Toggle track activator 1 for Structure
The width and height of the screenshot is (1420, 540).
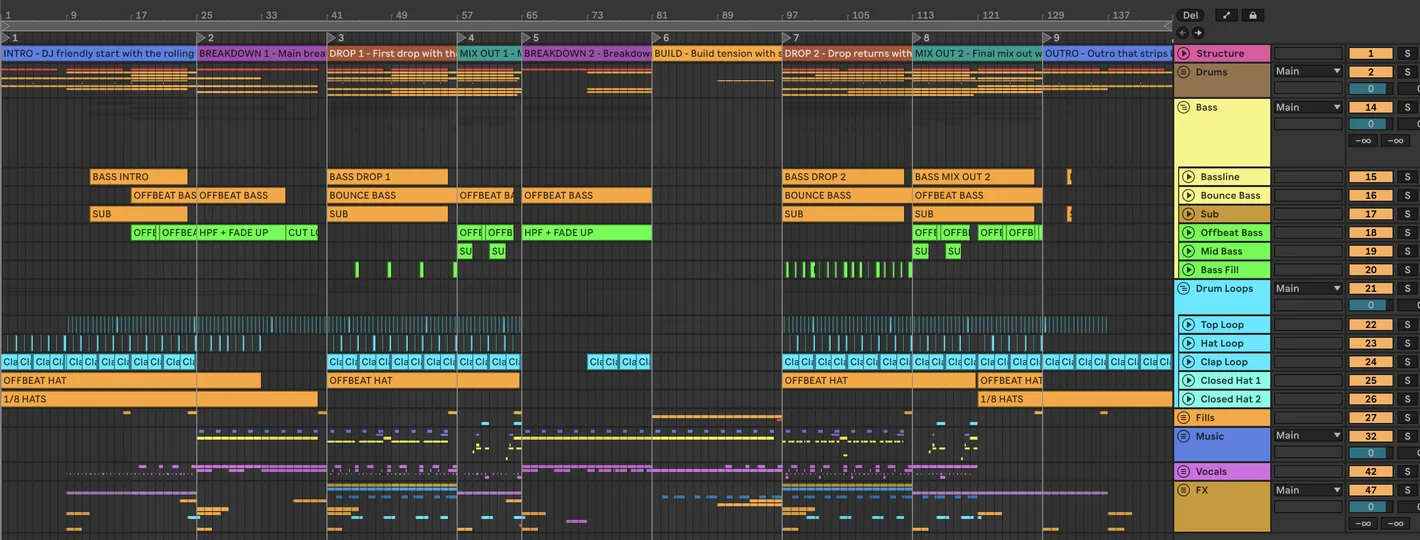click(x=1371, y=53)
